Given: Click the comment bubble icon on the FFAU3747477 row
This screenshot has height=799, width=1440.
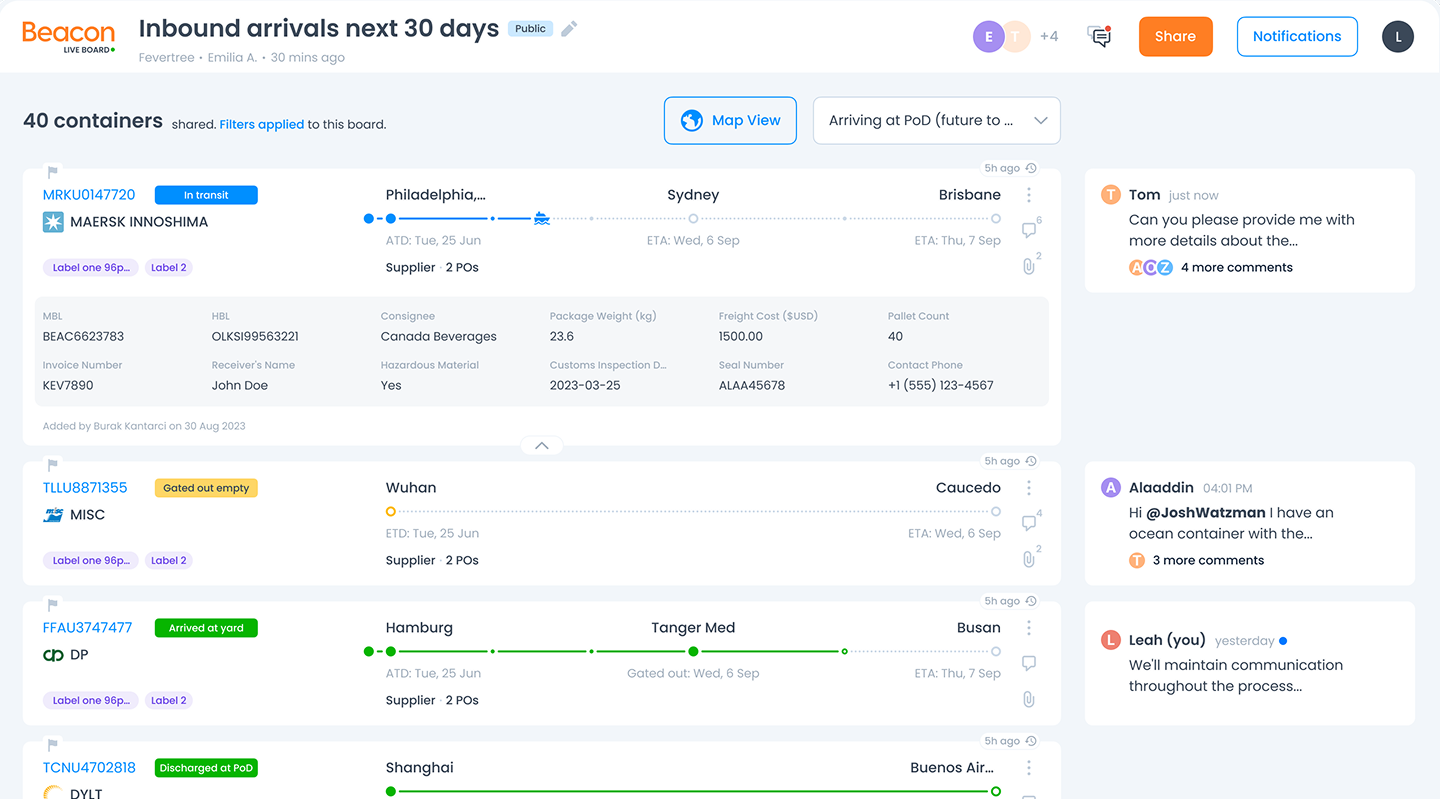Looking at the screenshot, I should (1028, 663).
